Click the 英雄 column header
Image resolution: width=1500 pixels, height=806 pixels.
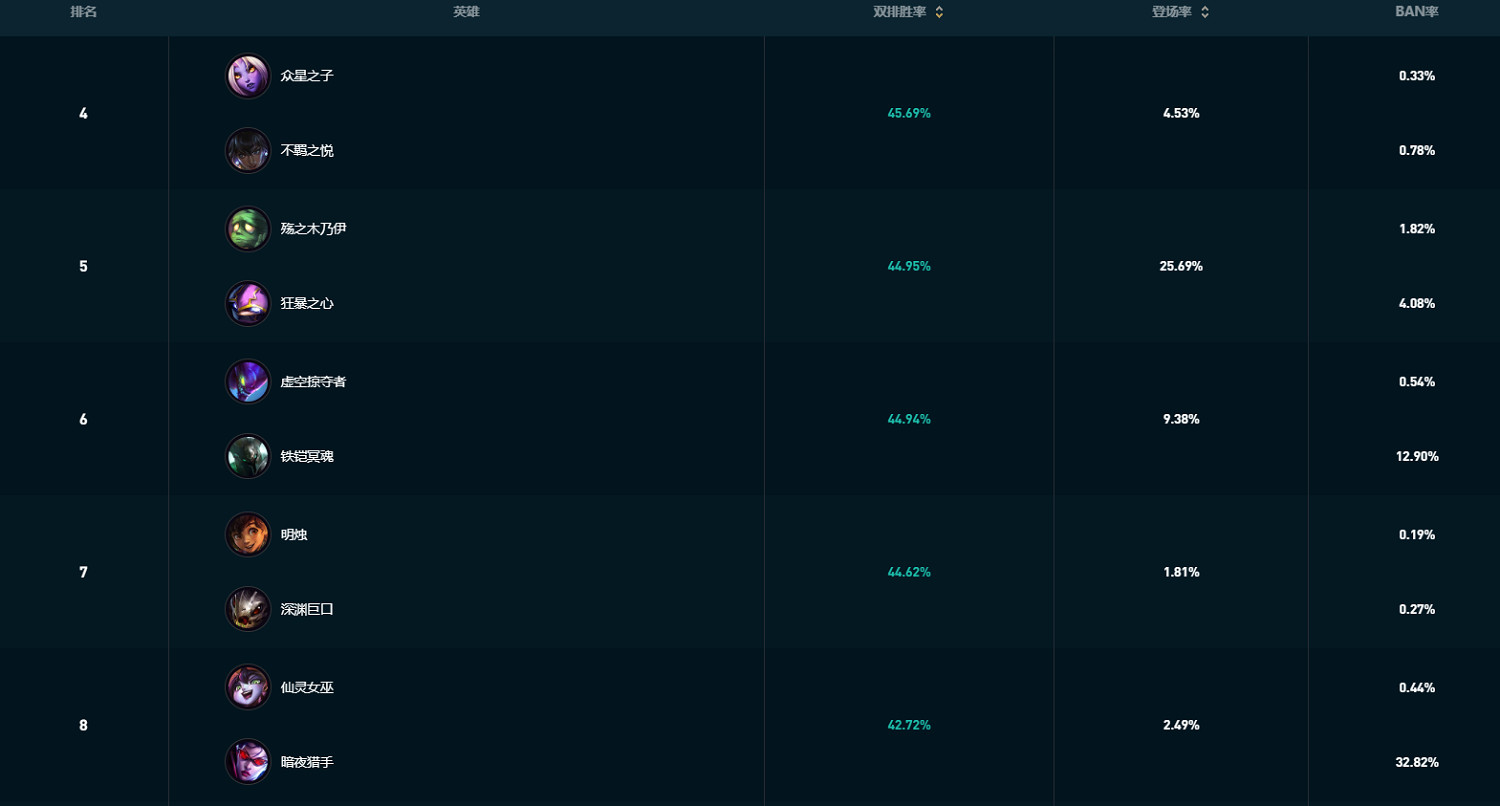pos(466,13)
